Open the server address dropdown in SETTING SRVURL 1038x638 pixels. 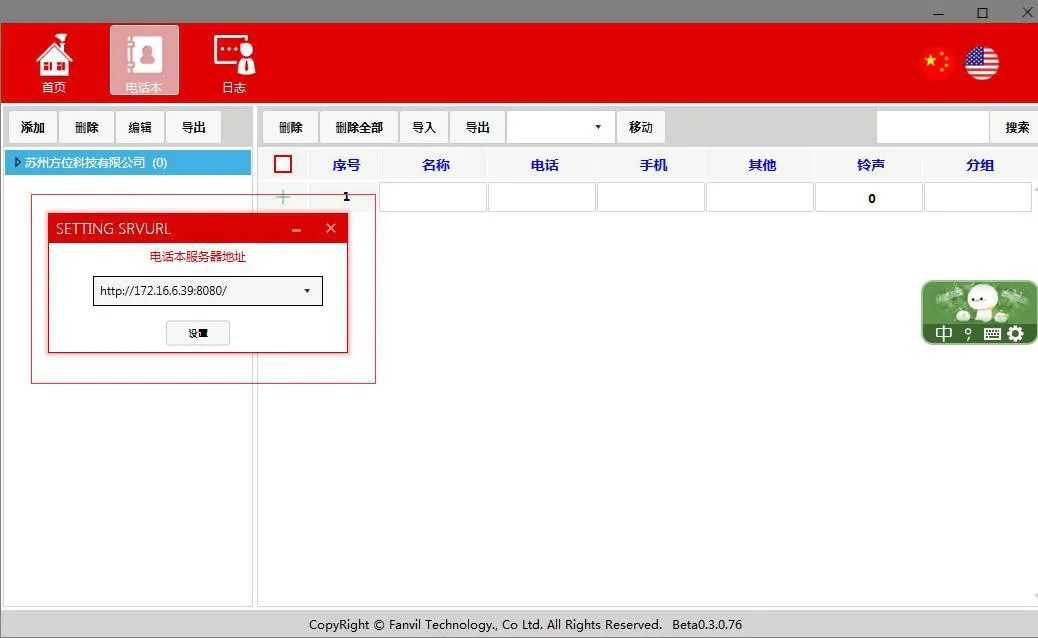coord(307,291)
